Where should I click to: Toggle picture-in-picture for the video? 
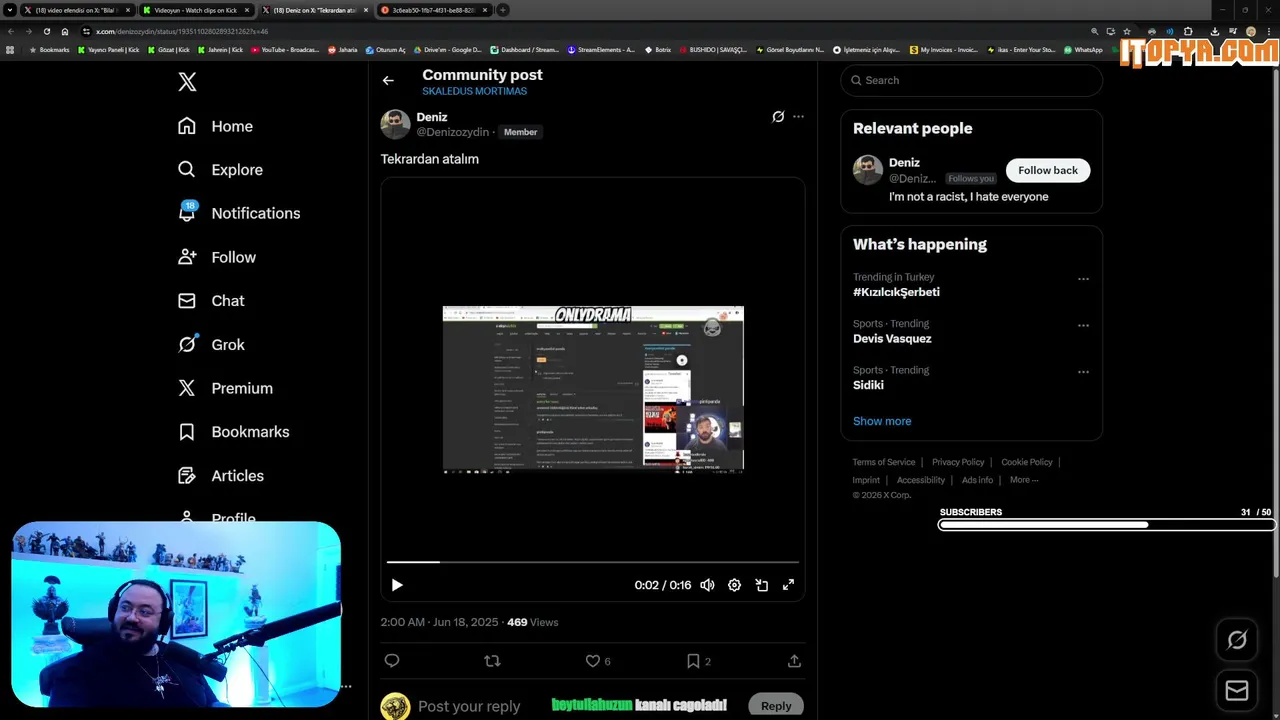click(761, 585)
